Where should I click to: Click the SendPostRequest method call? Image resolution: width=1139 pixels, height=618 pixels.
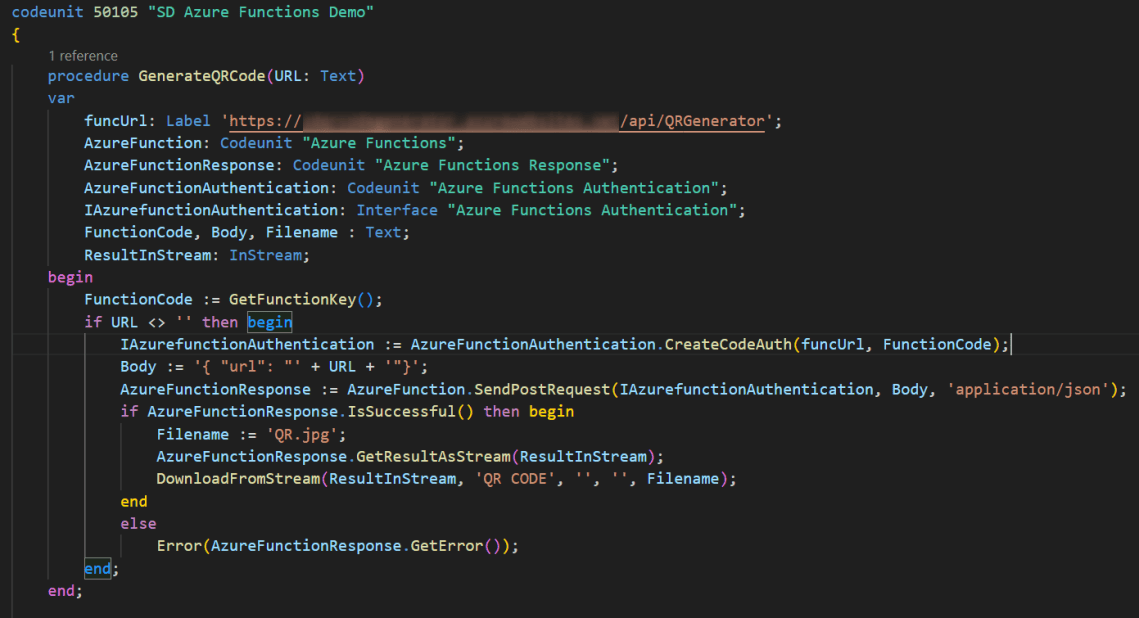tap(542, 390)
